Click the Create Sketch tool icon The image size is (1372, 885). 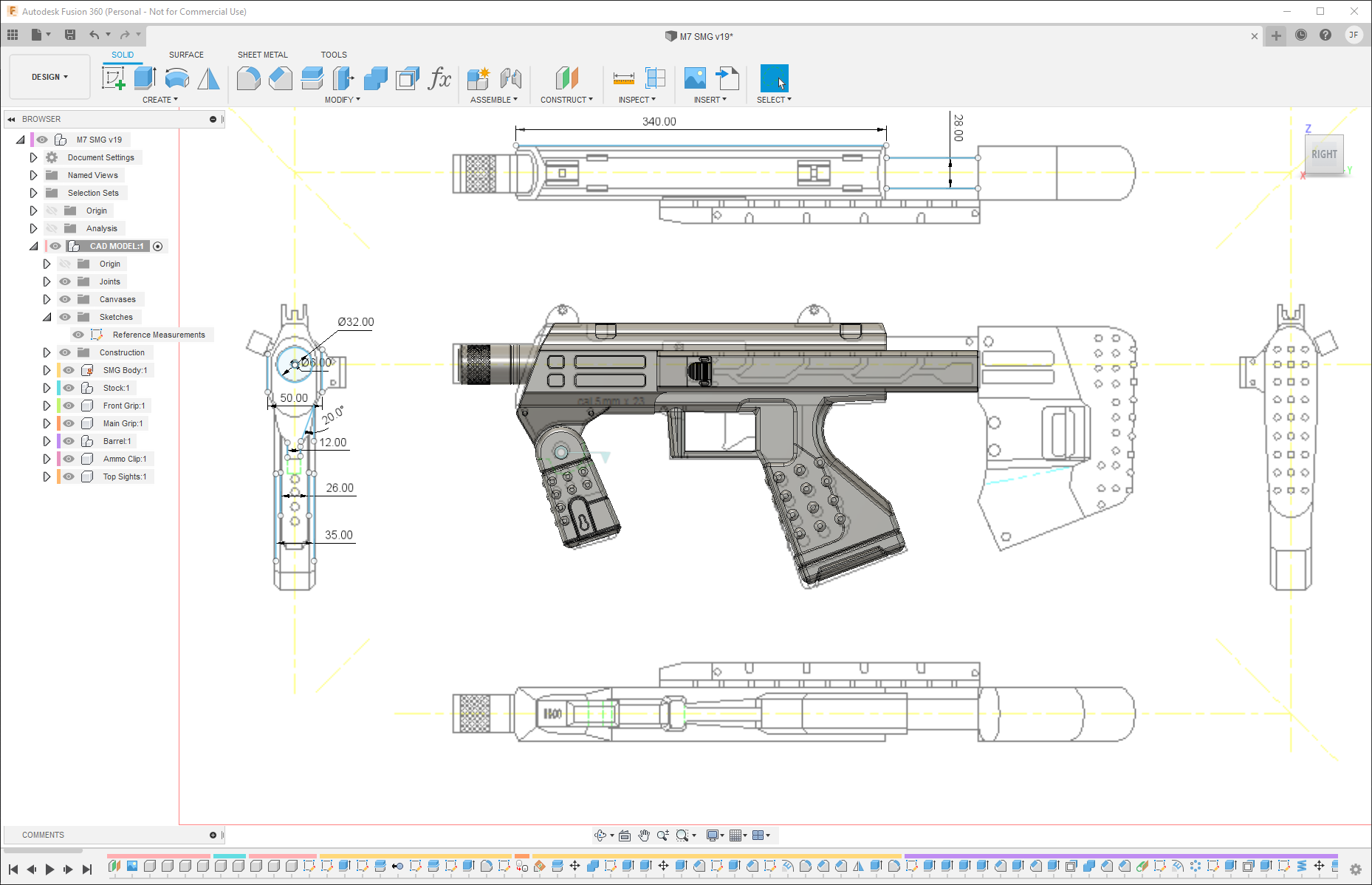click(x=113, y=78)
